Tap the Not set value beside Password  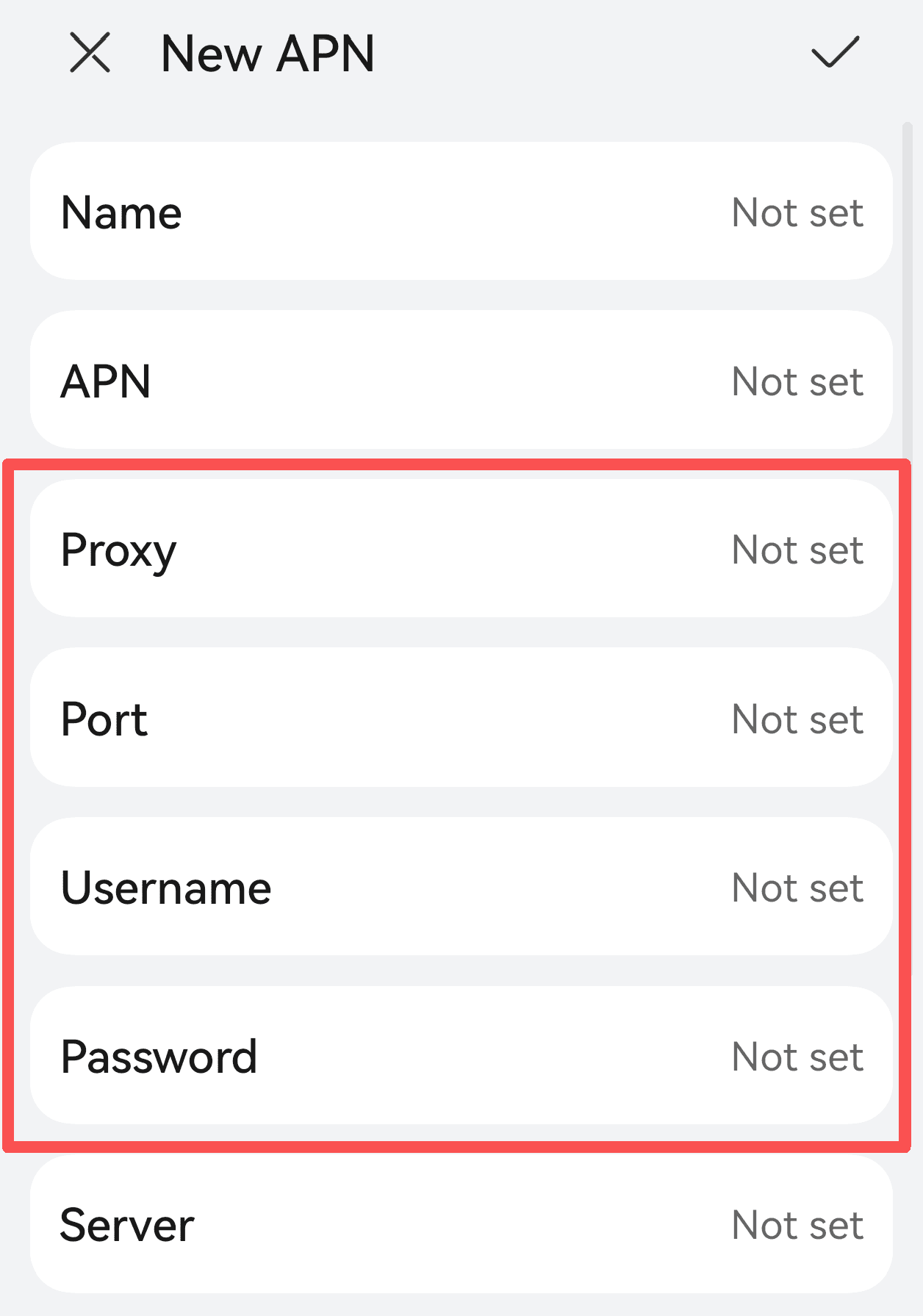[x=797, y=1057]
